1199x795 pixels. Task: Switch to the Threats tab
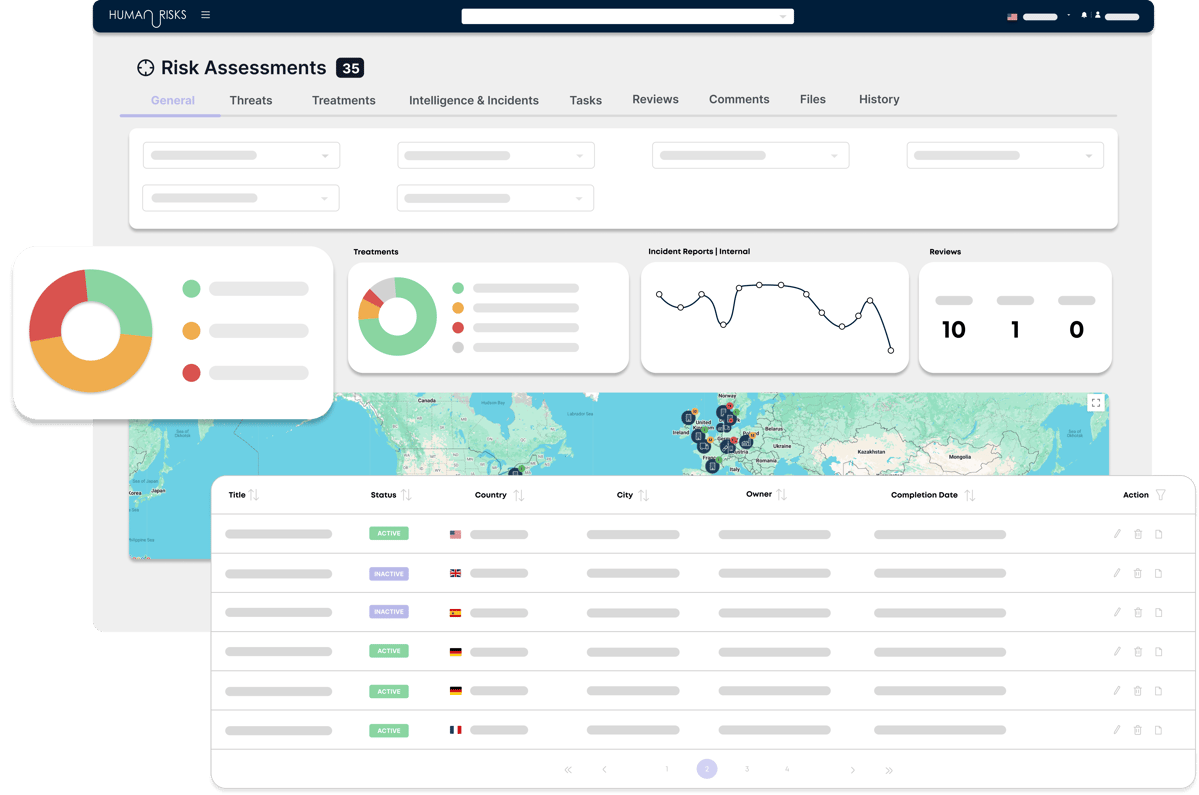point(251,100)
